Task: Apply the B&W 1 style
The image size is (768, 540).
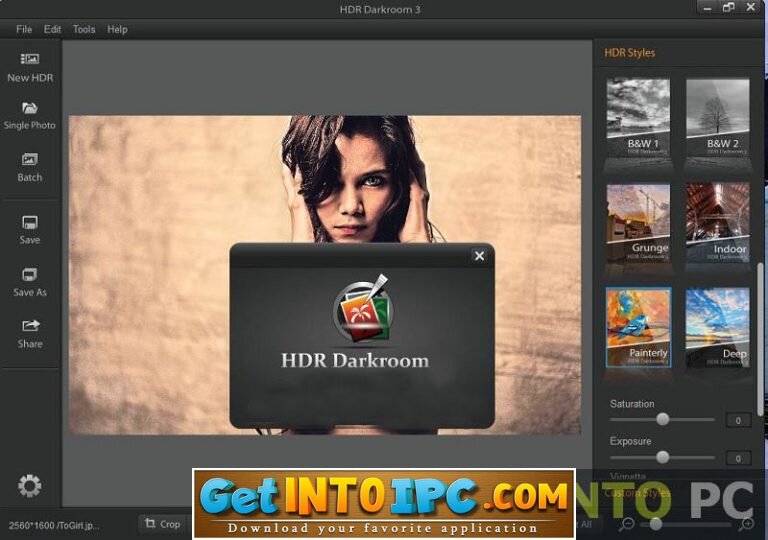Action: [x=638, y=117]
